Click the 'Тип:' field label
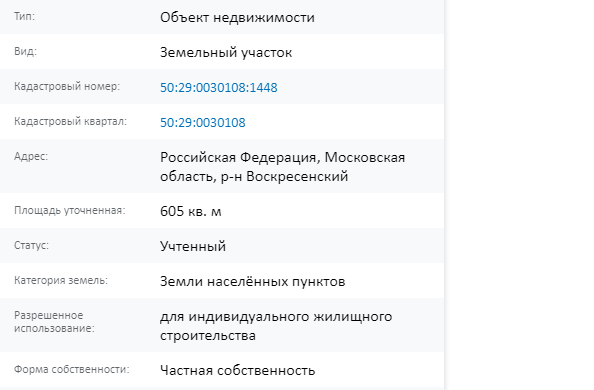Viewport: 594px width, 390px height. point(24,16)
